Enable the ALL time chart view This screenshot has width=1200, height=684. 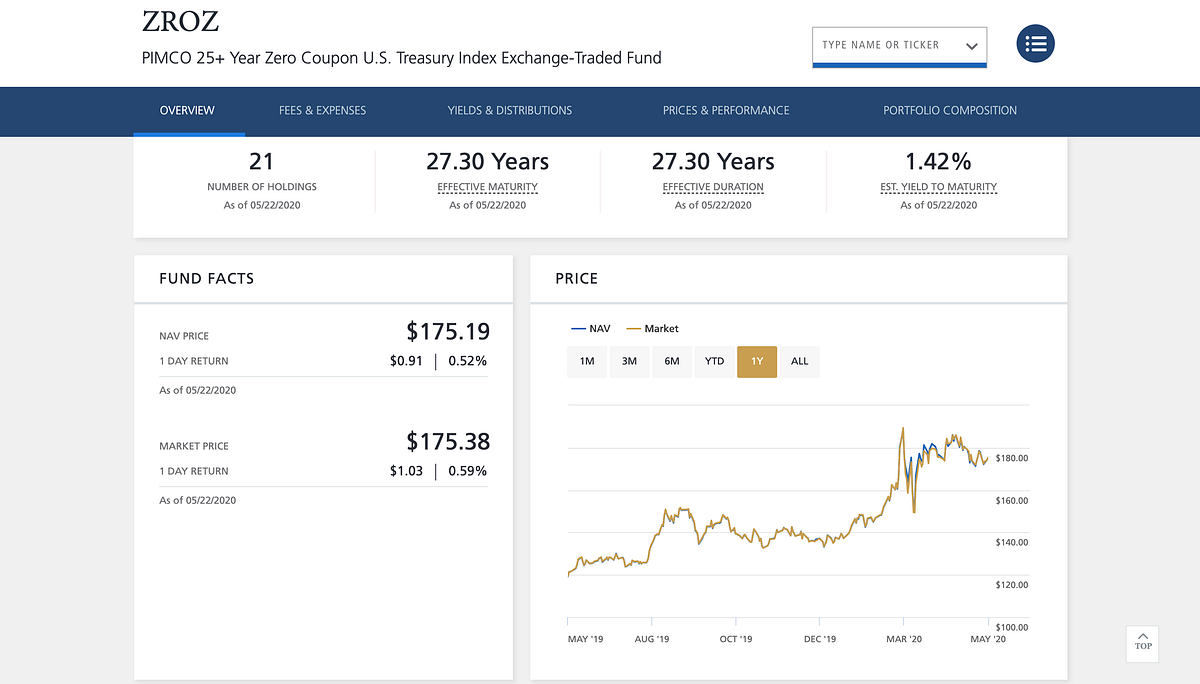[x=799, y=361]
